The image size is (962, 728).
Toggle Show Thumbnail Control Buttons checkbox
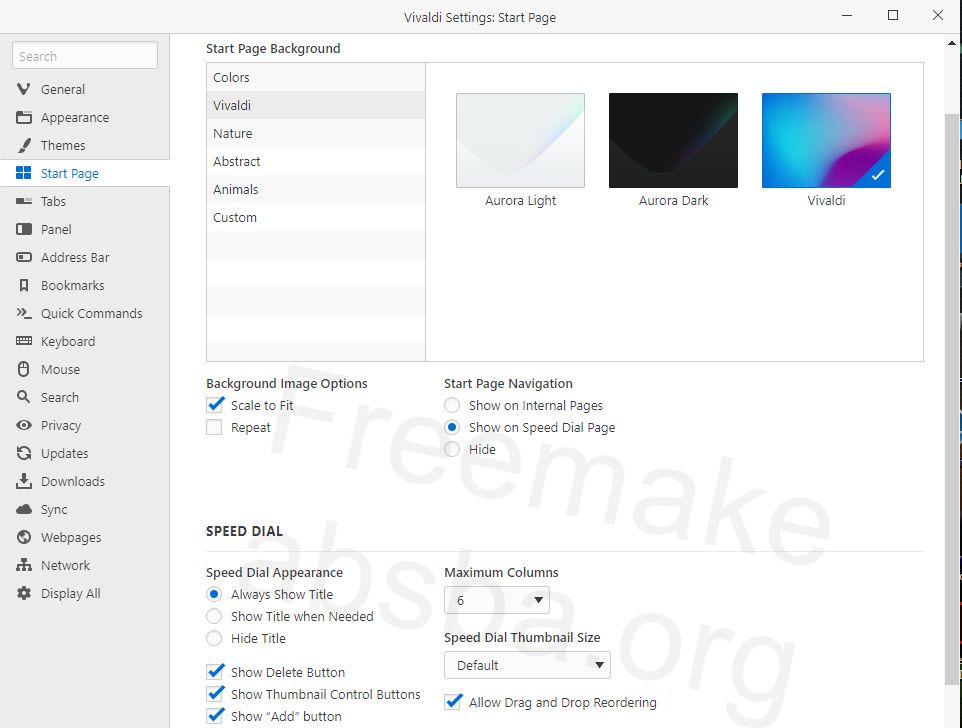214,694
